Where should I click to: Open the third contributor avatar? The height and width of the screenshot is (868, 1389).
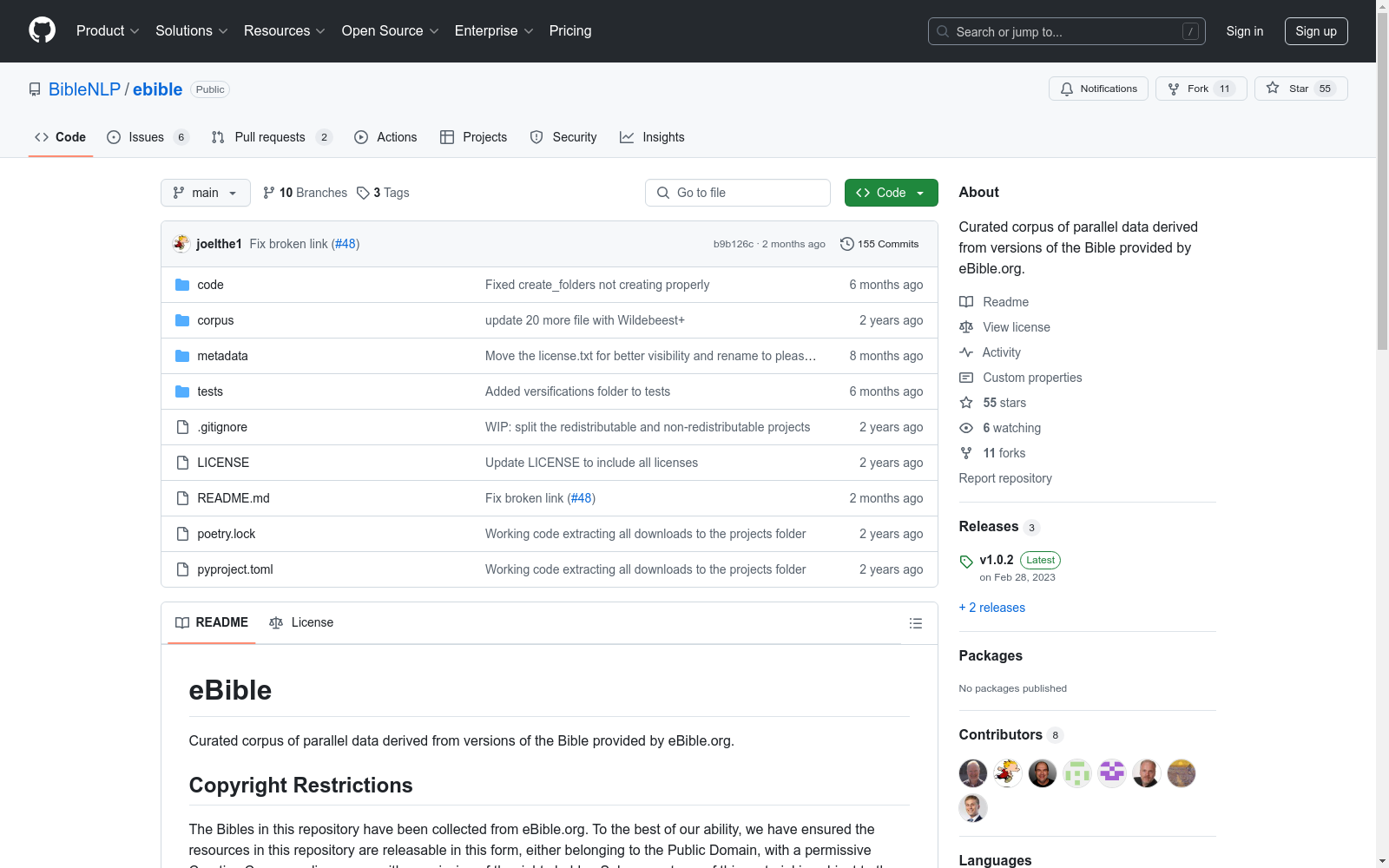1043,773
